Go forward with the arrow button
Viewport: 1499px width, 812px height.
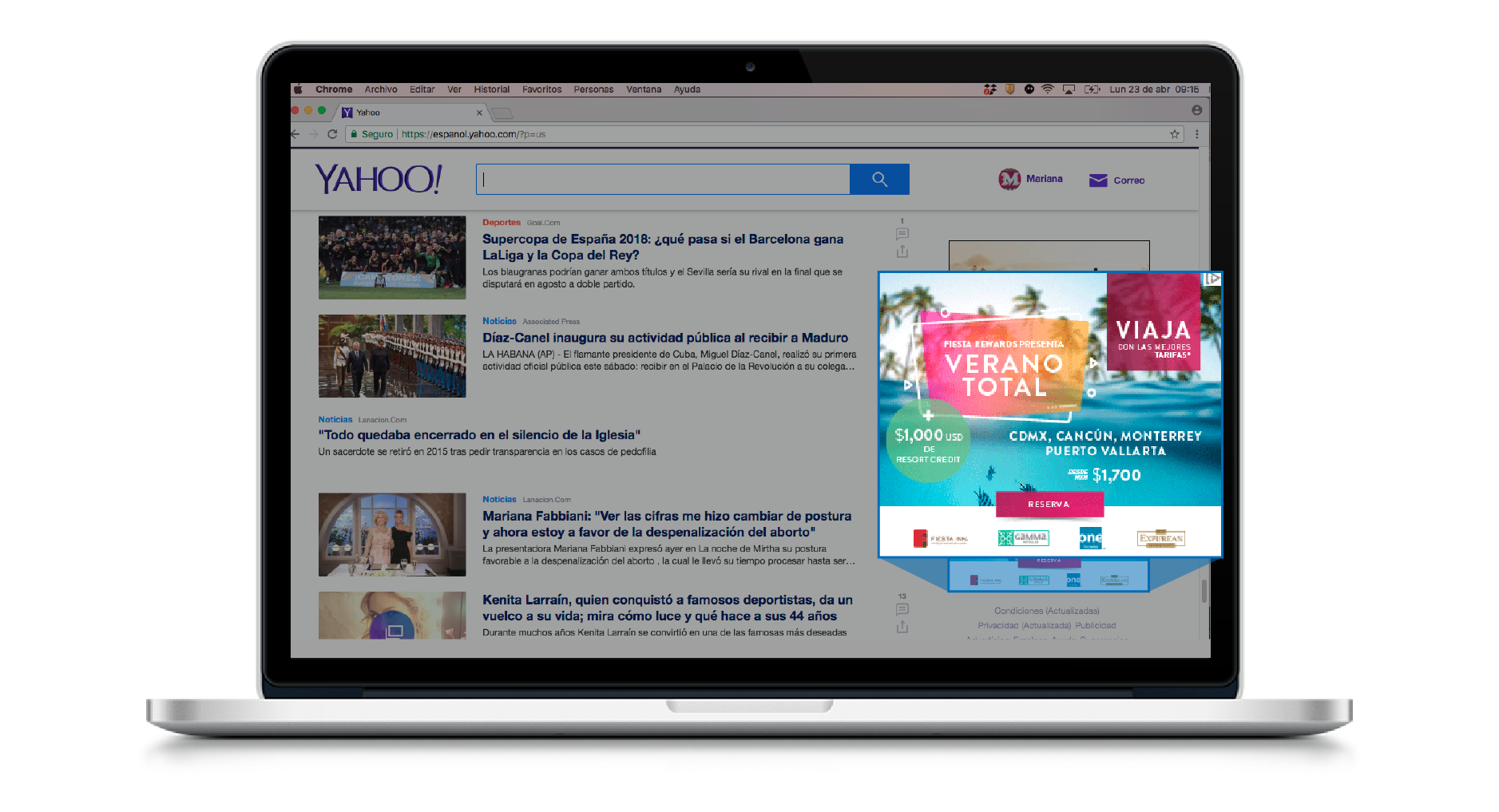click(314, 134)
